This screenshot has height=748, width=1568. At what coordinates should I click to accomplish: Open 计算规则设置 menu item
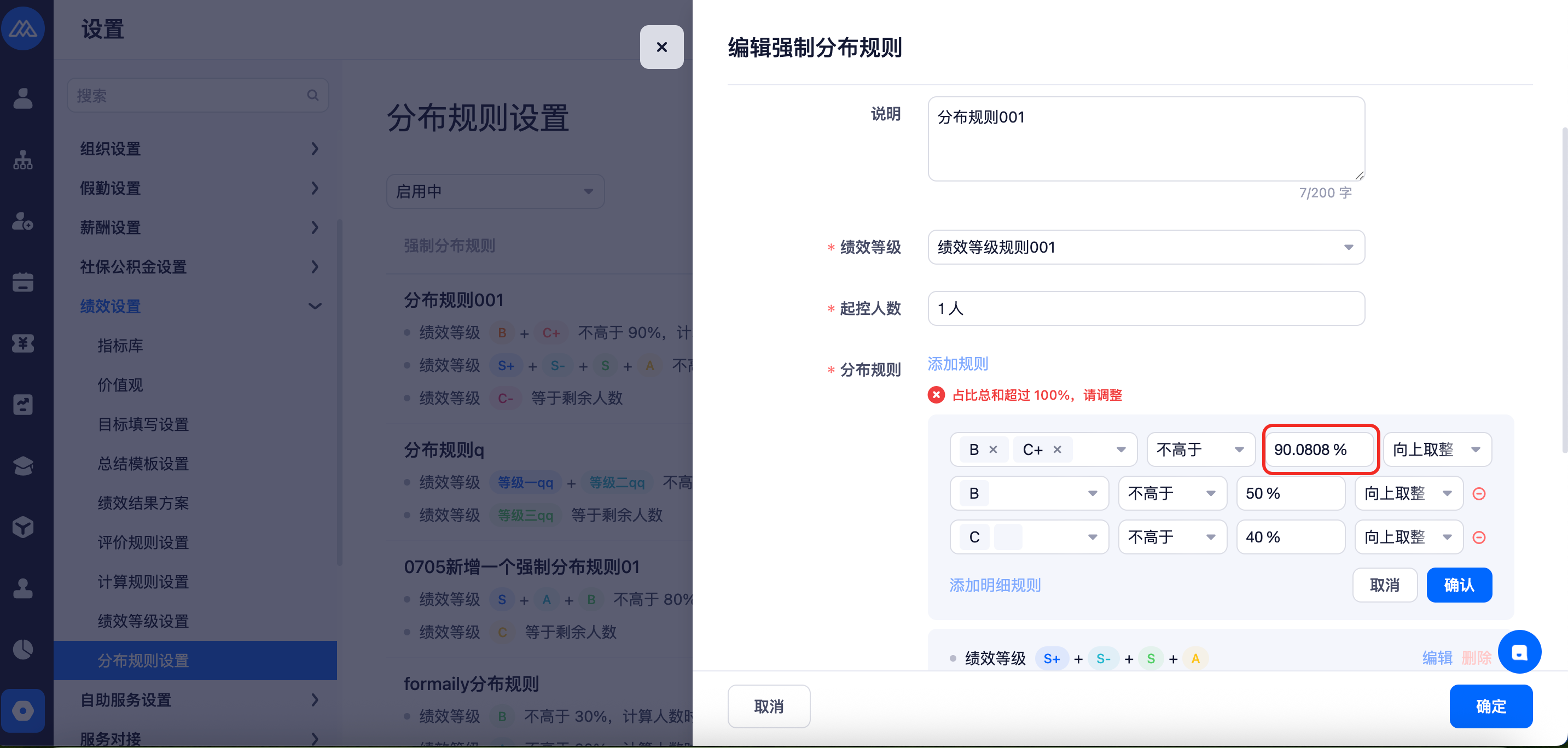click(144, 582)
